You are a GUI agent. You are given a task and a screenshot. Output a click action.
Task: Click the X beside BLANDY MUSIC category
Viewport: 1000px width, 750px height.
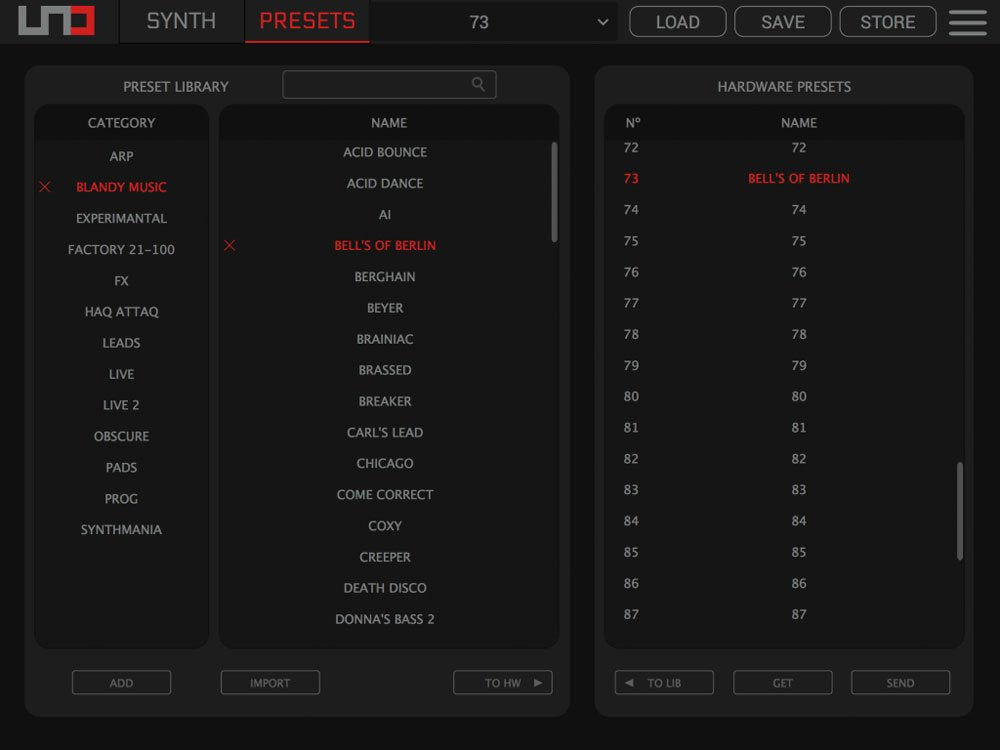pos(45,187)
